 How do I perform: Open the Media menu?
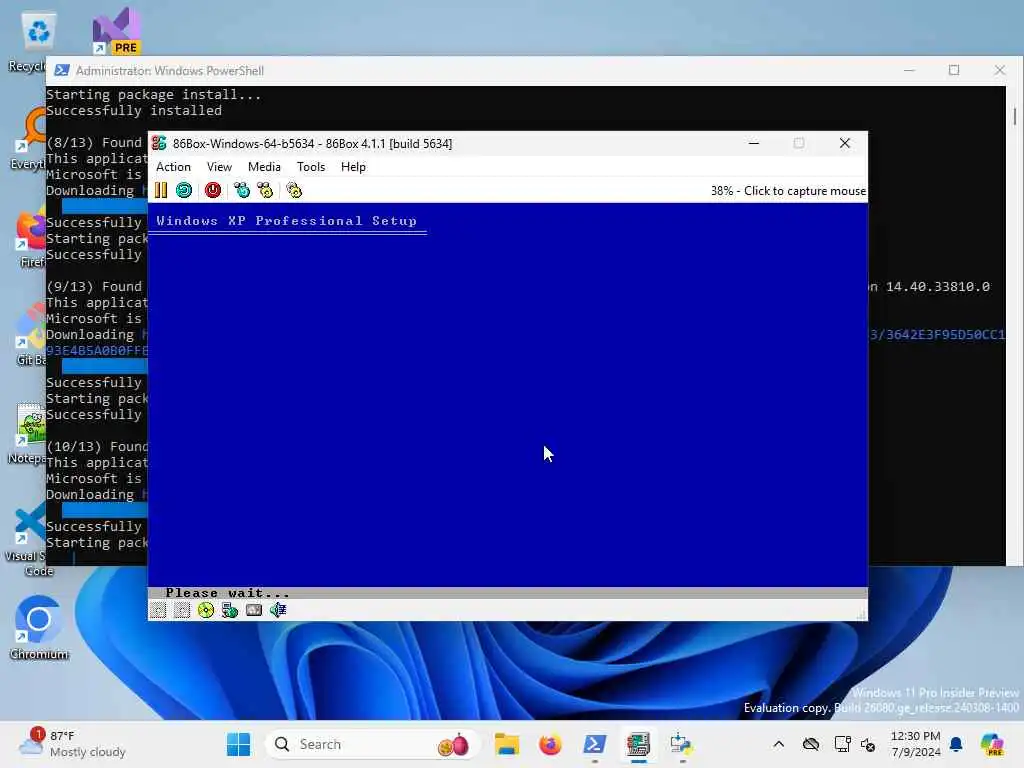264,167
